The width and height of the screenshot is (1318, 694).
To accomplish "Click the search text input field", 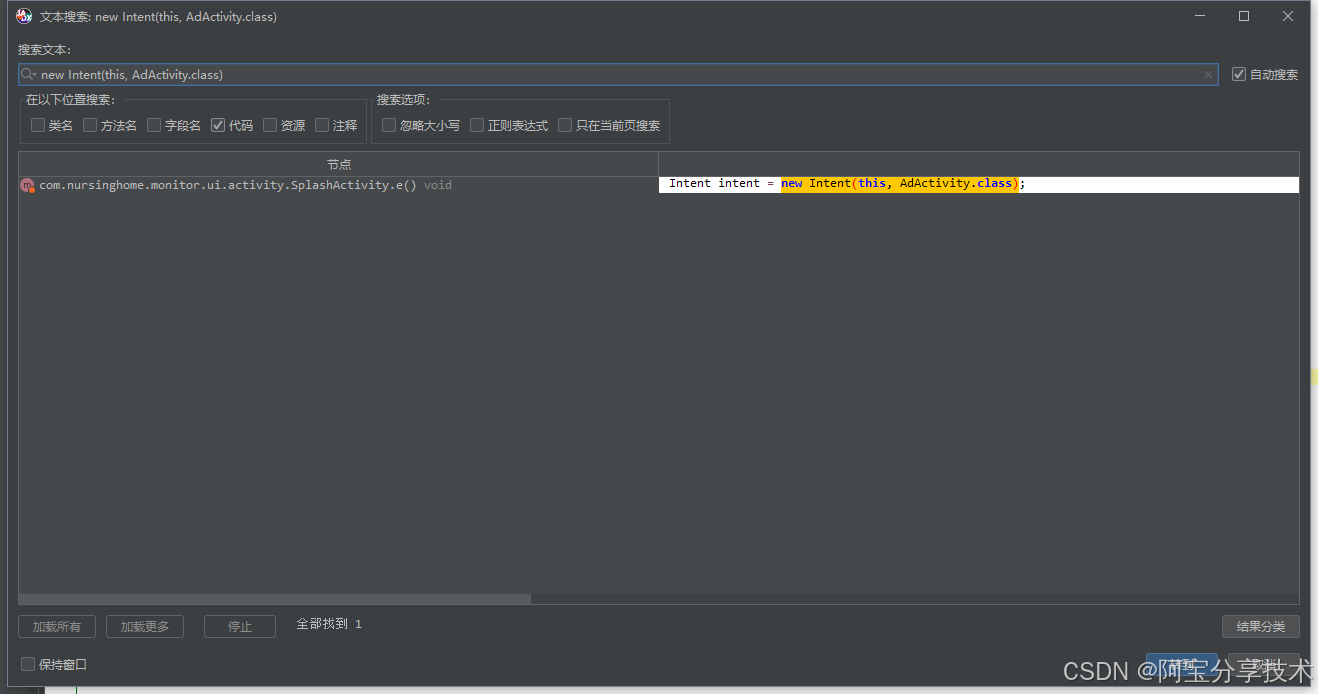I will [618, 75].
